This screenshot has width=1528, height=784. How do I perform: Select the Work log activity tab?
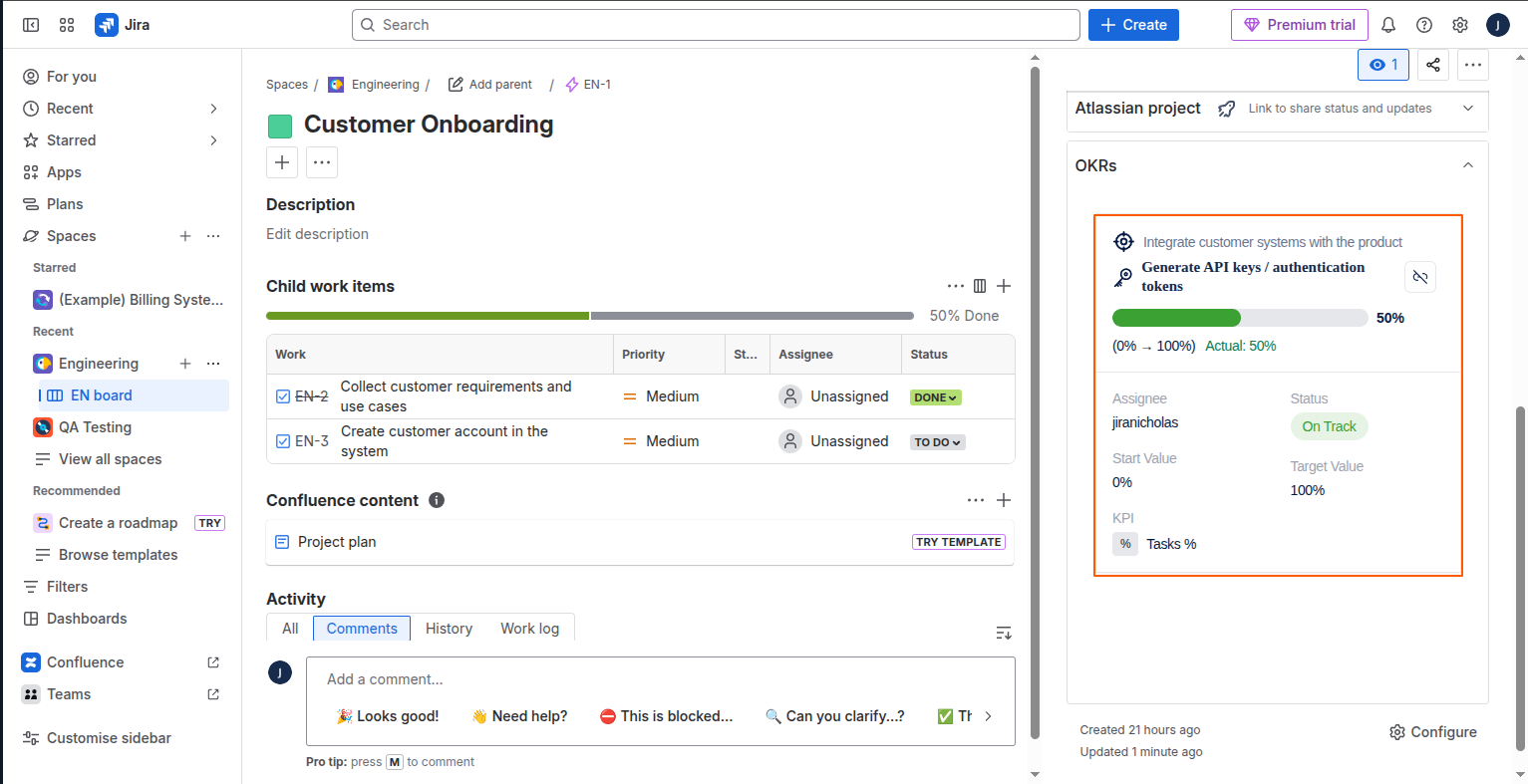pyautogui.click(x=530, y=629)
